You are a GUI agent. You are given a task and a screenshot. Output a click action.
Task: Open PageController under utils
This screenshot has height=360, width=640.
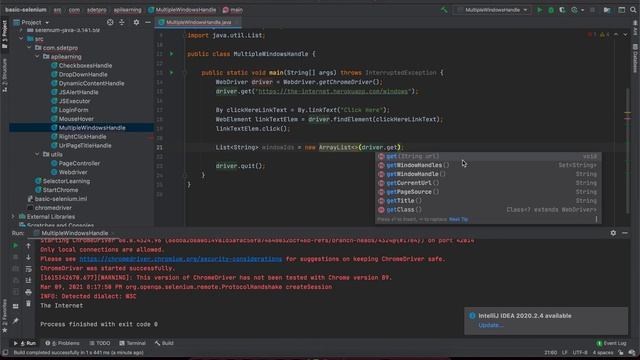click(x=79, y=163)
